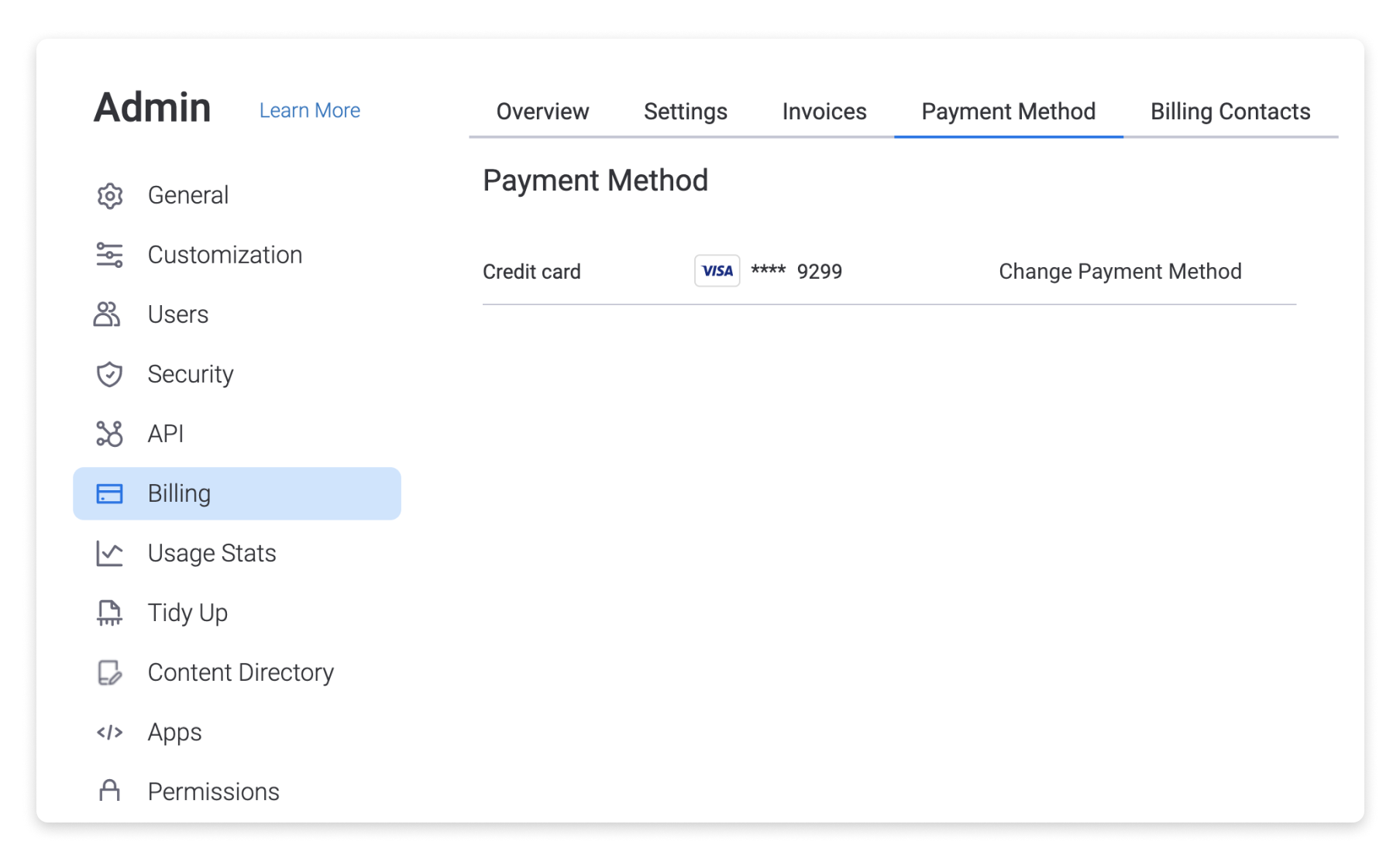Open Permissions section
Screen dimensions: 1400x862
237,792
